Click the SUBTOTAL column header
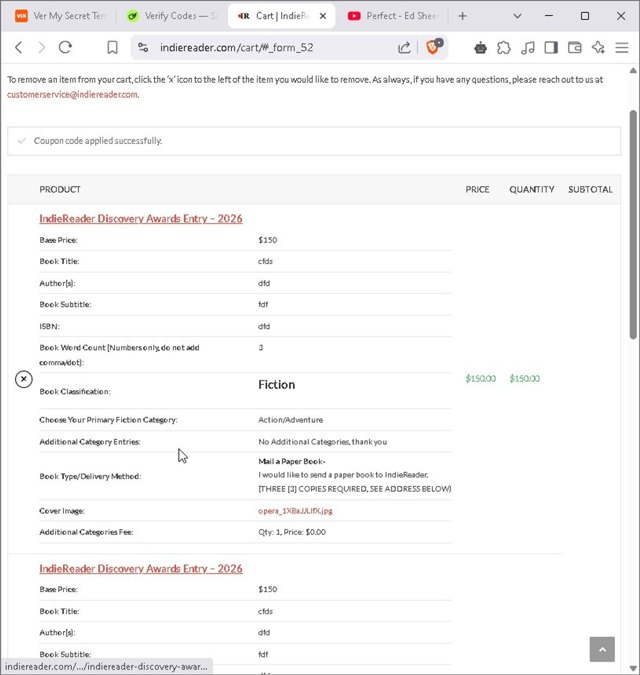This screenshot has height=675, width=640. [590, 189]
